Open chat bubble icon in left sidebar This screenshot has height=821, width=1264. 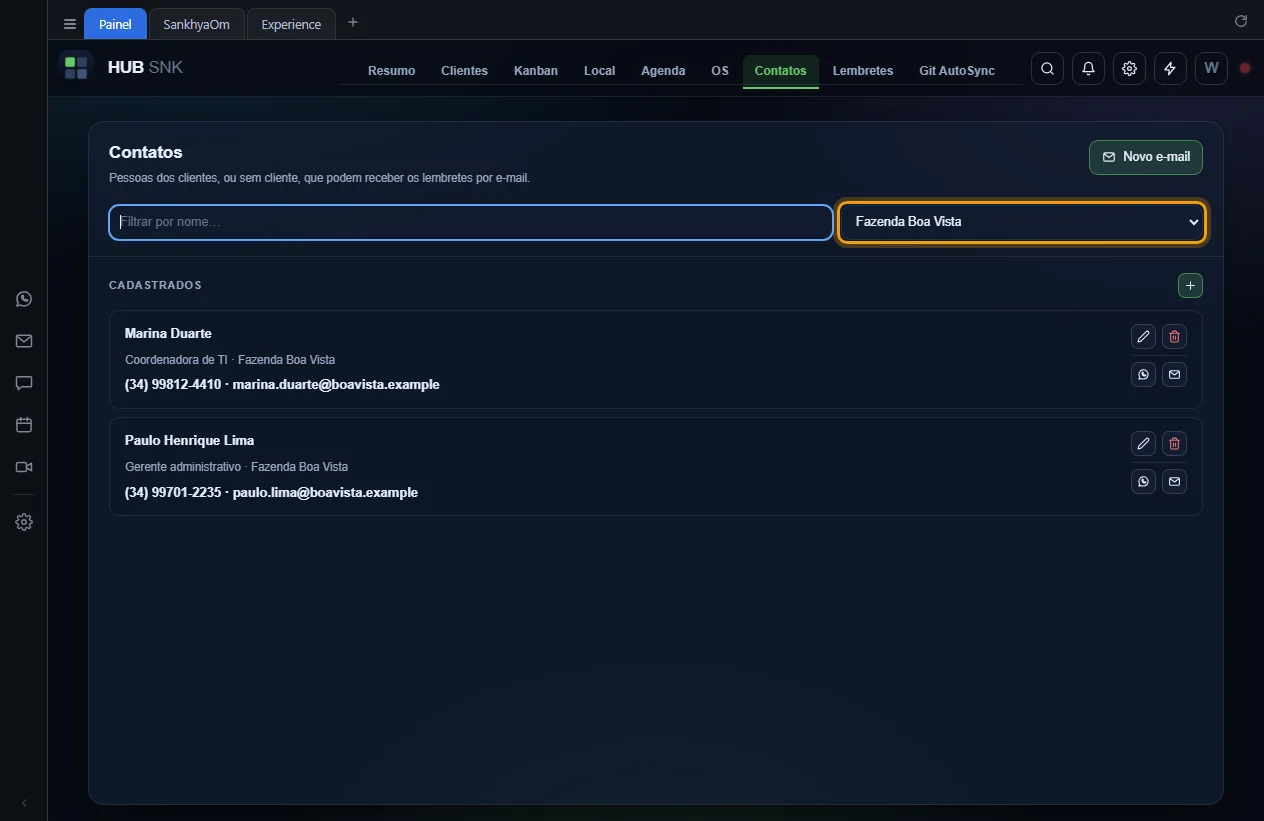pyautogui.click(x=24, y=383)
